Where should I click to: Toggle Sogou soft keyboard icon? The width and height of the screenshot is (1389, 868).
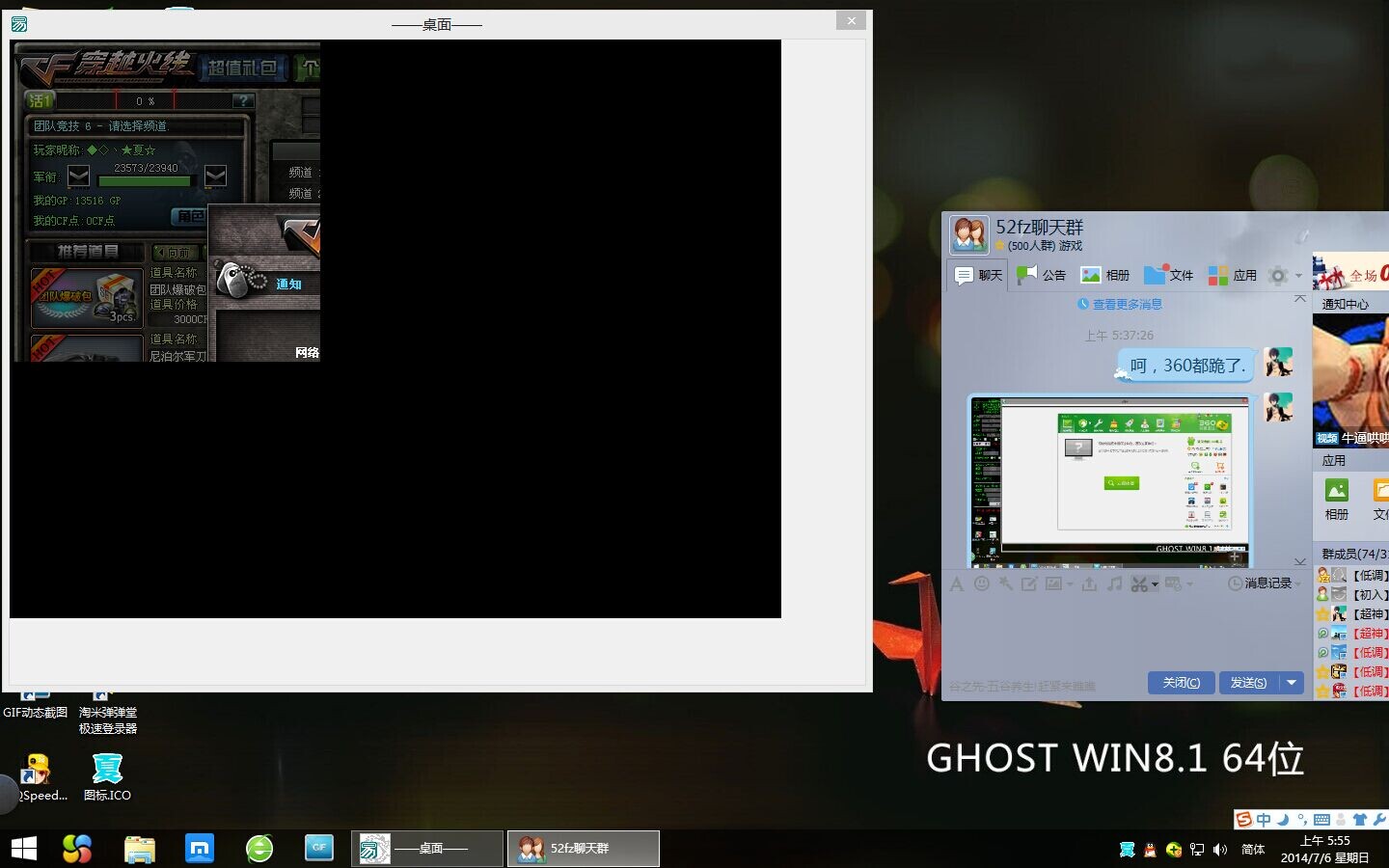pyautogui.click(x=1321, y=820)
